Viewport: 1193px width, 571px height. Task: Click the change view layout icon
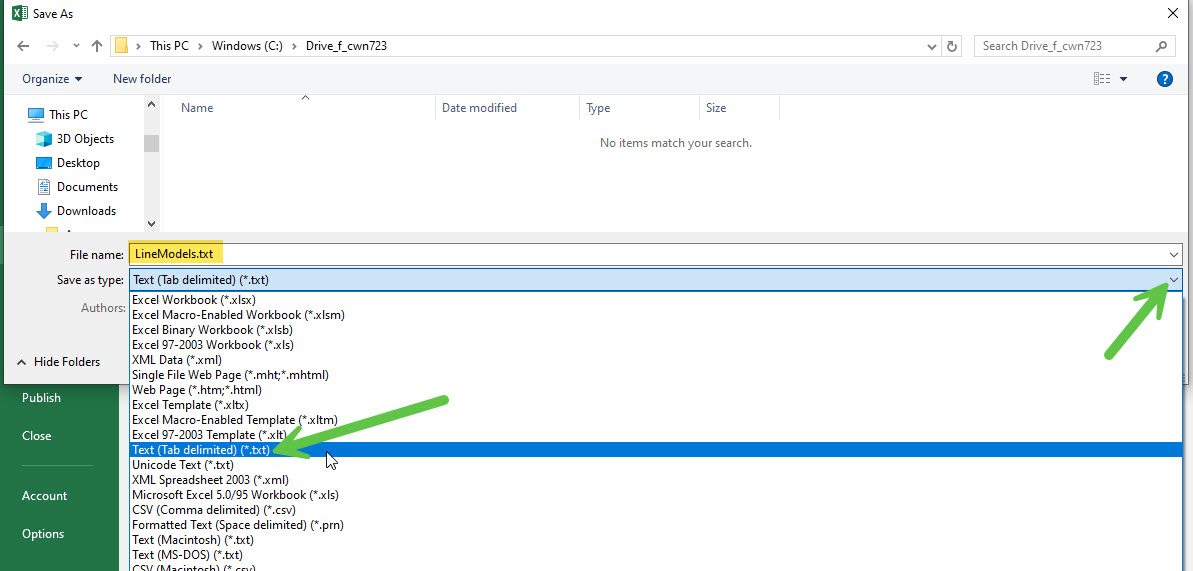[x=1102, y=79]
